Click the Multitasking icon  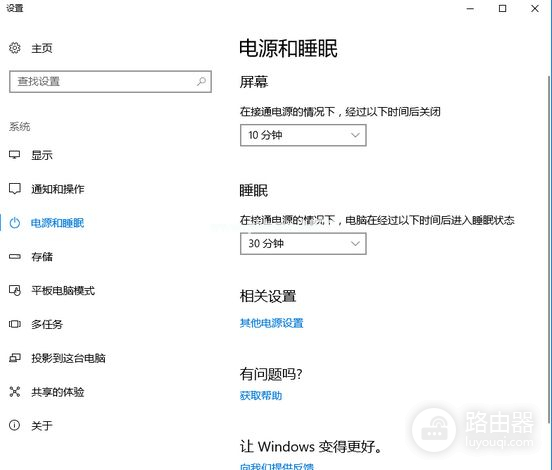click(15, 324)
